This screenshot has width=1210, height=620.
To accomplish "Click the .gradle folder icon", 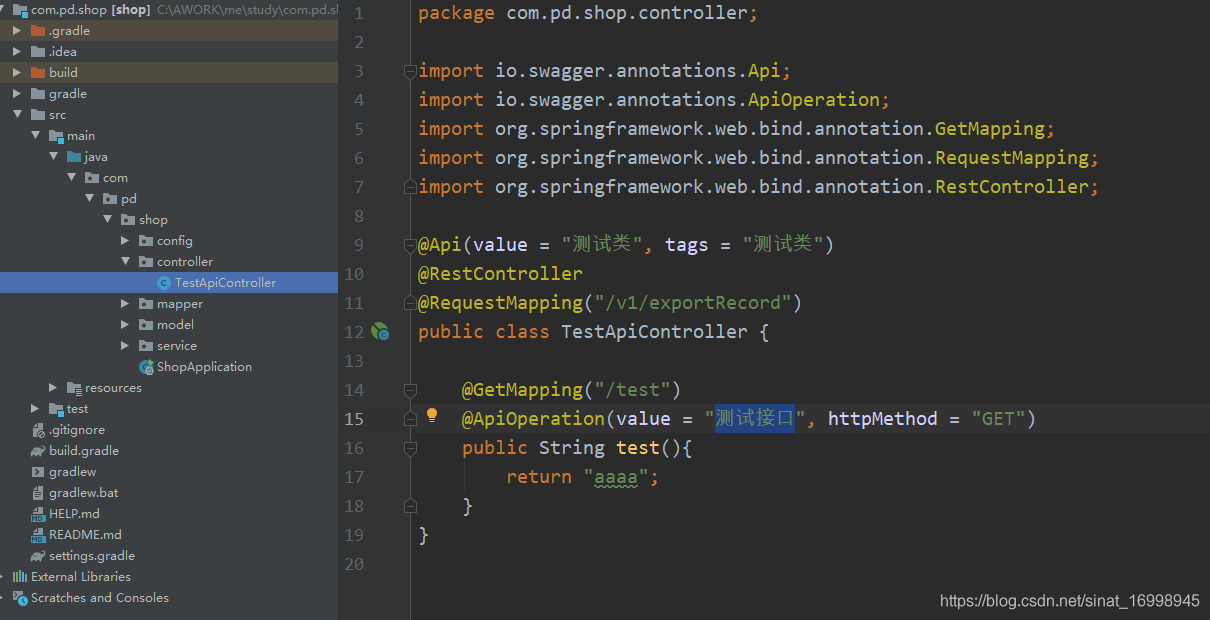I will tap(38, 31).
